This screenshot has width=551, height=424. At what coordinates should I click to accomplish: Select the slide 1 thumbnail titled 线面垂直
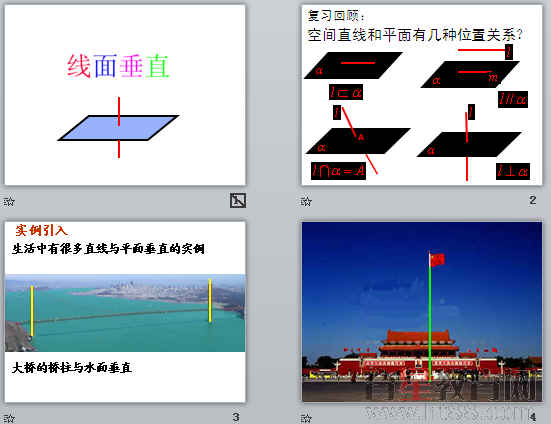point(125,95)
